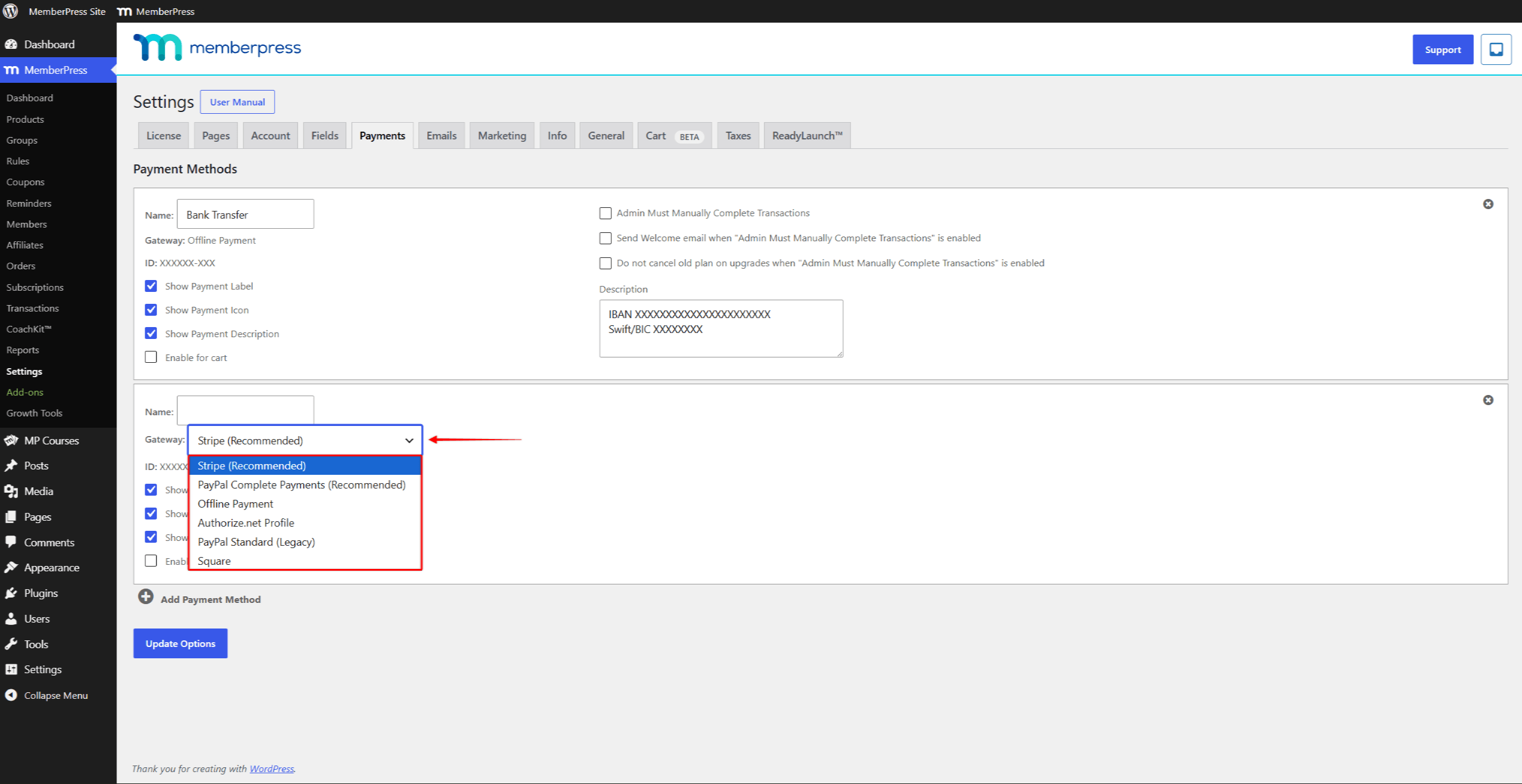The height and width of the screenshot is (784, 1522).
Task: Toggle first checkbox of the new payment method
Action: click(151, 490)
